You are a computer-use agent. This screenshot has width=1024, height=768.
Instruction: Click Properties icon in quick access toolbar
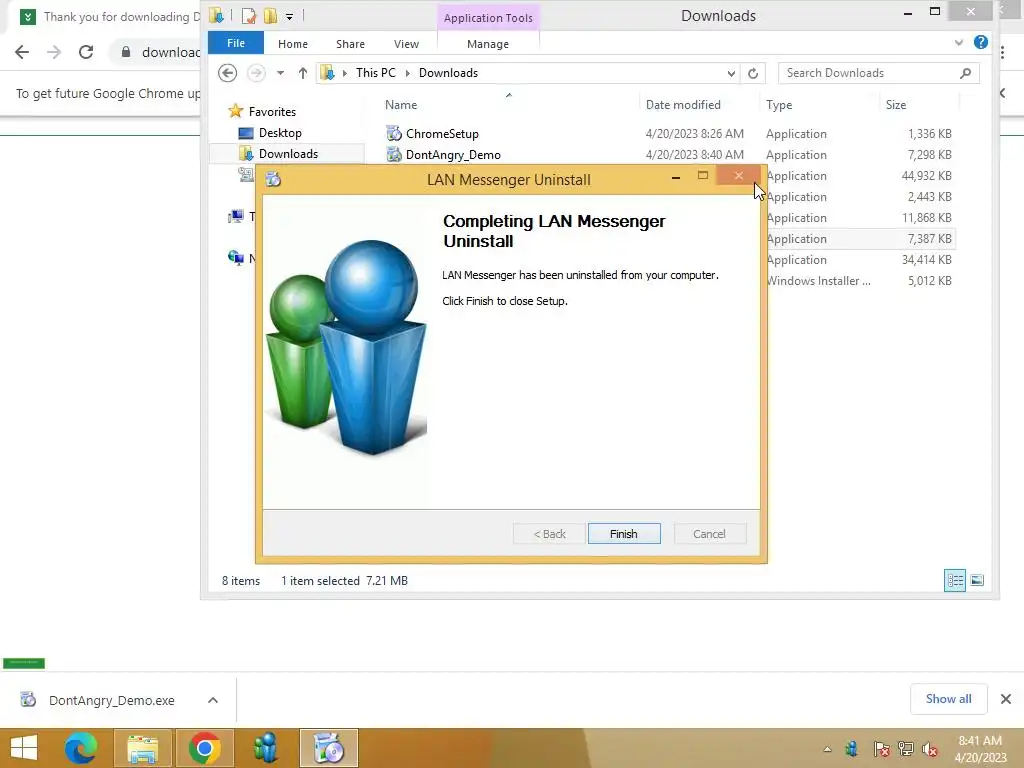(248, 16)
